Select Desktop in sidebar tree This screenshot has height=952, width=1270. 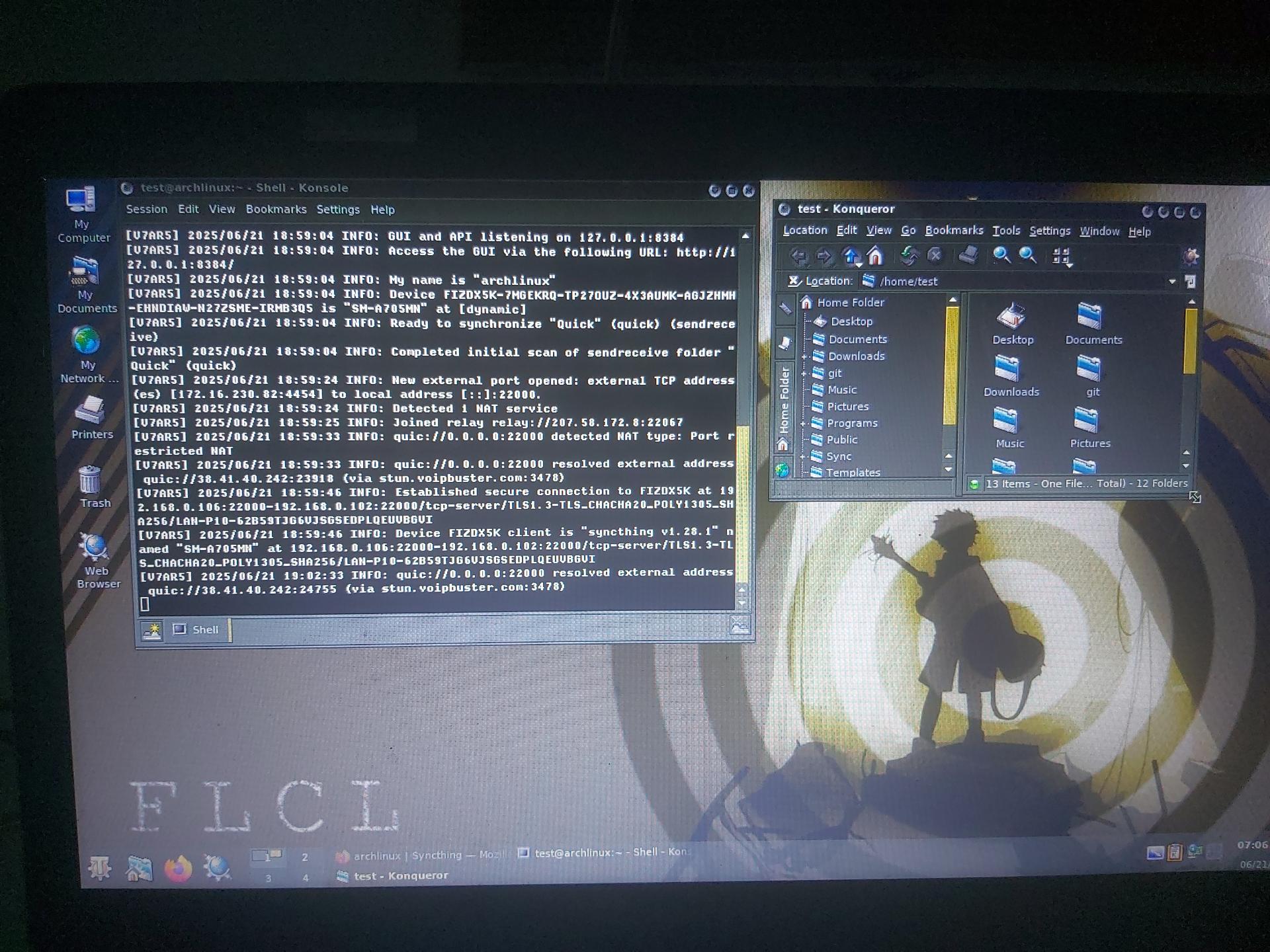843,322
